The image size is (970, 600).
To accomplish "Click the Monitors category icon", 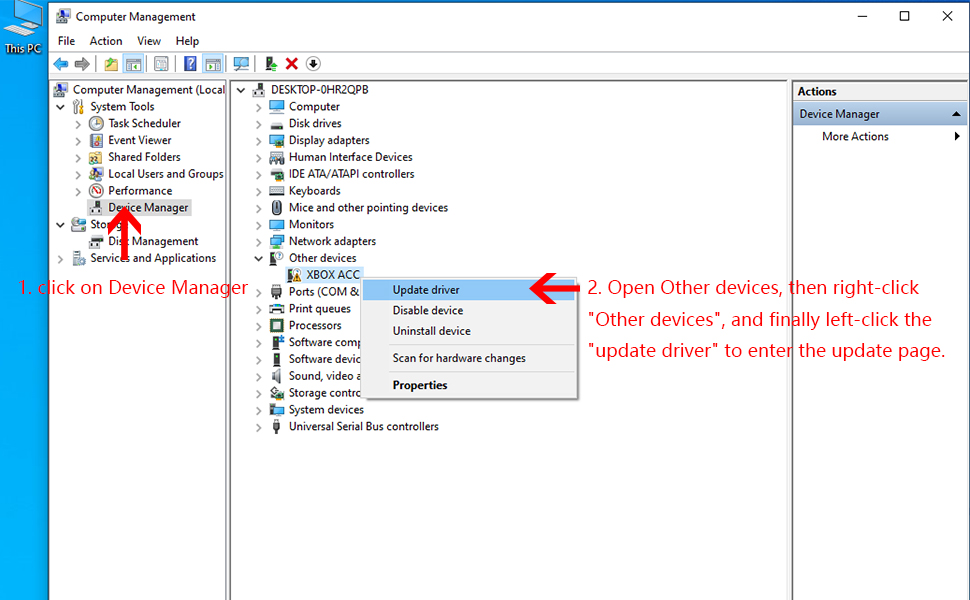I will click(277, 225).
